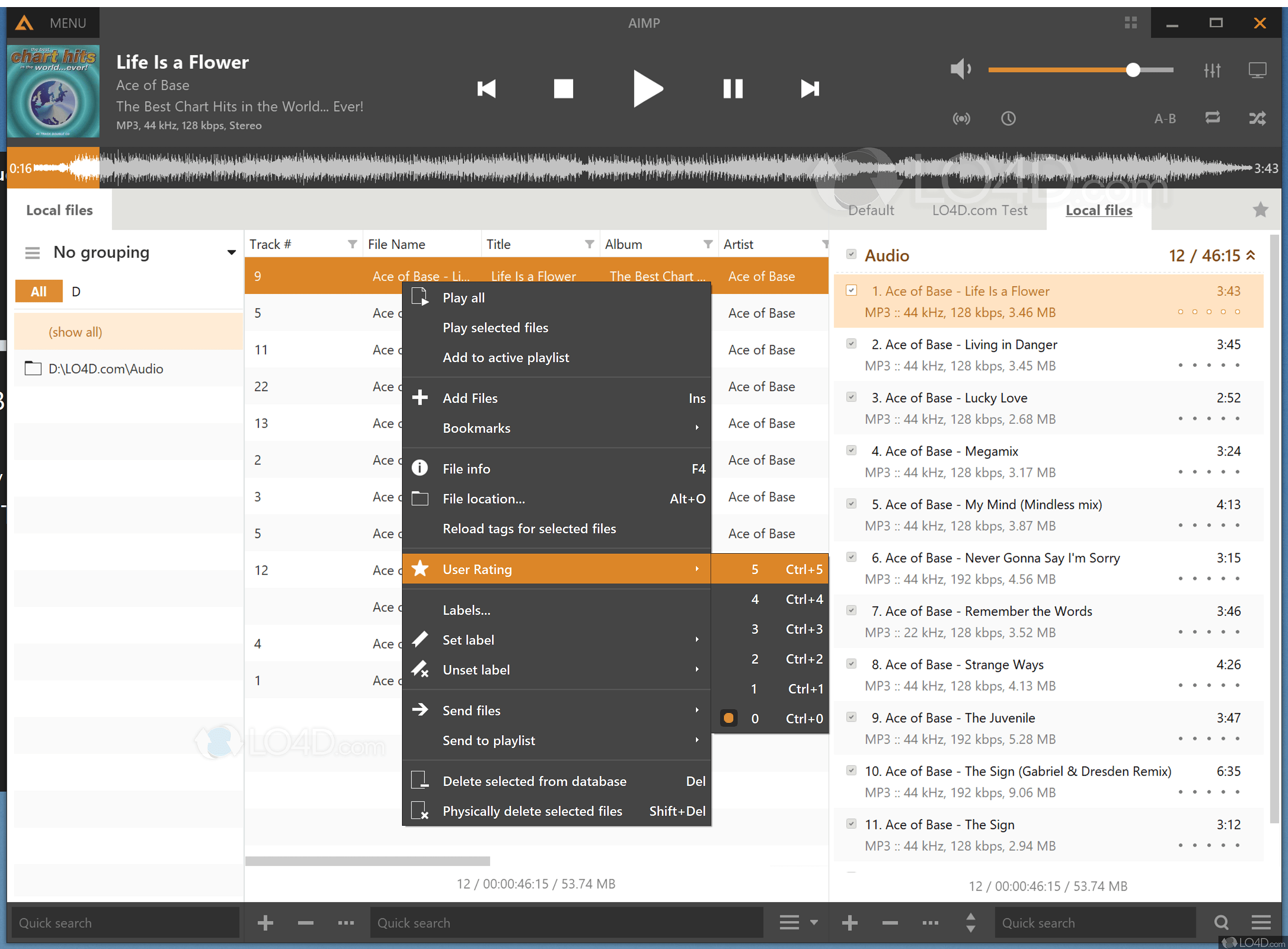
Task: Click the All filter button
Action: pyautogui.click(x=38, y=291)
